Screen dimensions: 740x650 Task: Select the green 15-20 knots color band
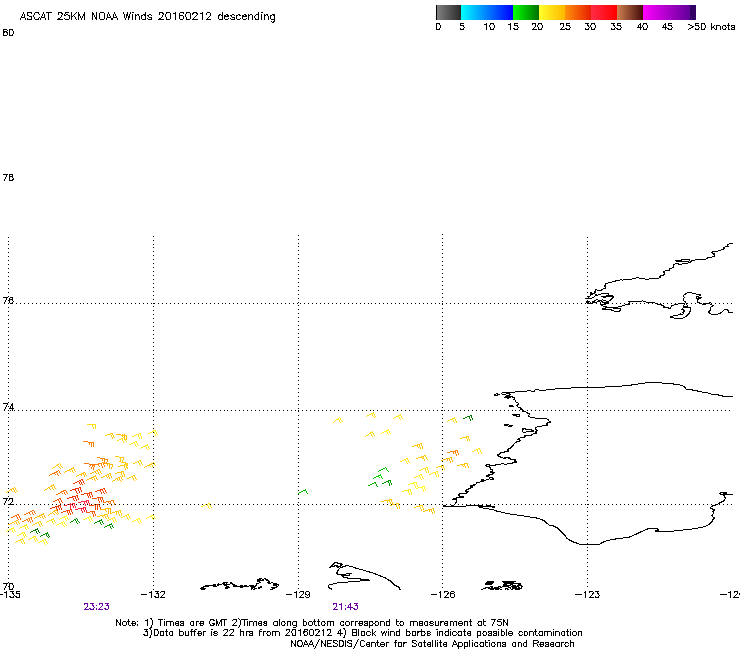coord(526,12)
